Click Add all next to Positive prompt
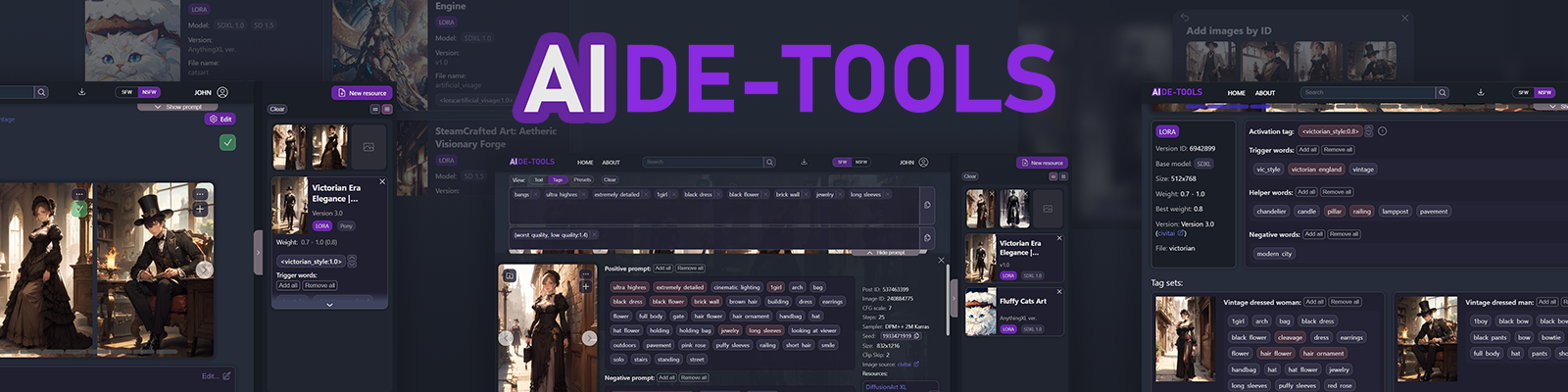 pos(663,269)
